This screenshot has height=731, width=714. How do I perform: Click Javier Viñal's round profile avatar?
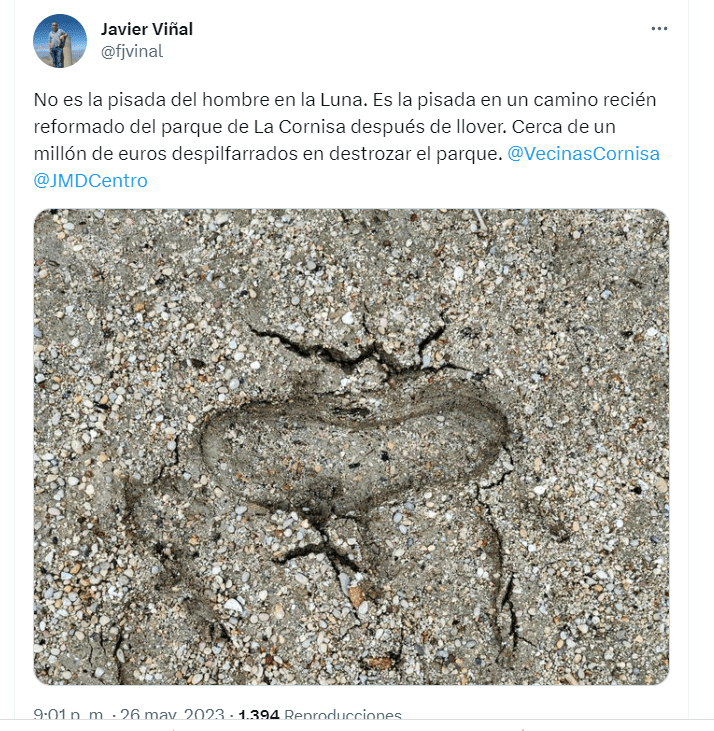tap(60, 41)
